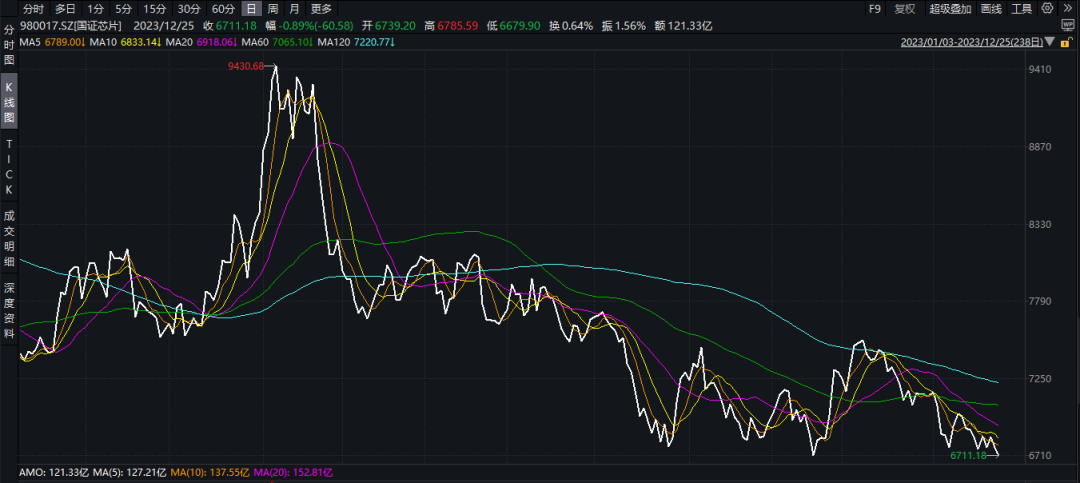This screenshot has height=483, width=1080.
Task: Click the 980017.SZ[国证芯片] stock name
Action: pyautogui.click(x=72, y=25)
